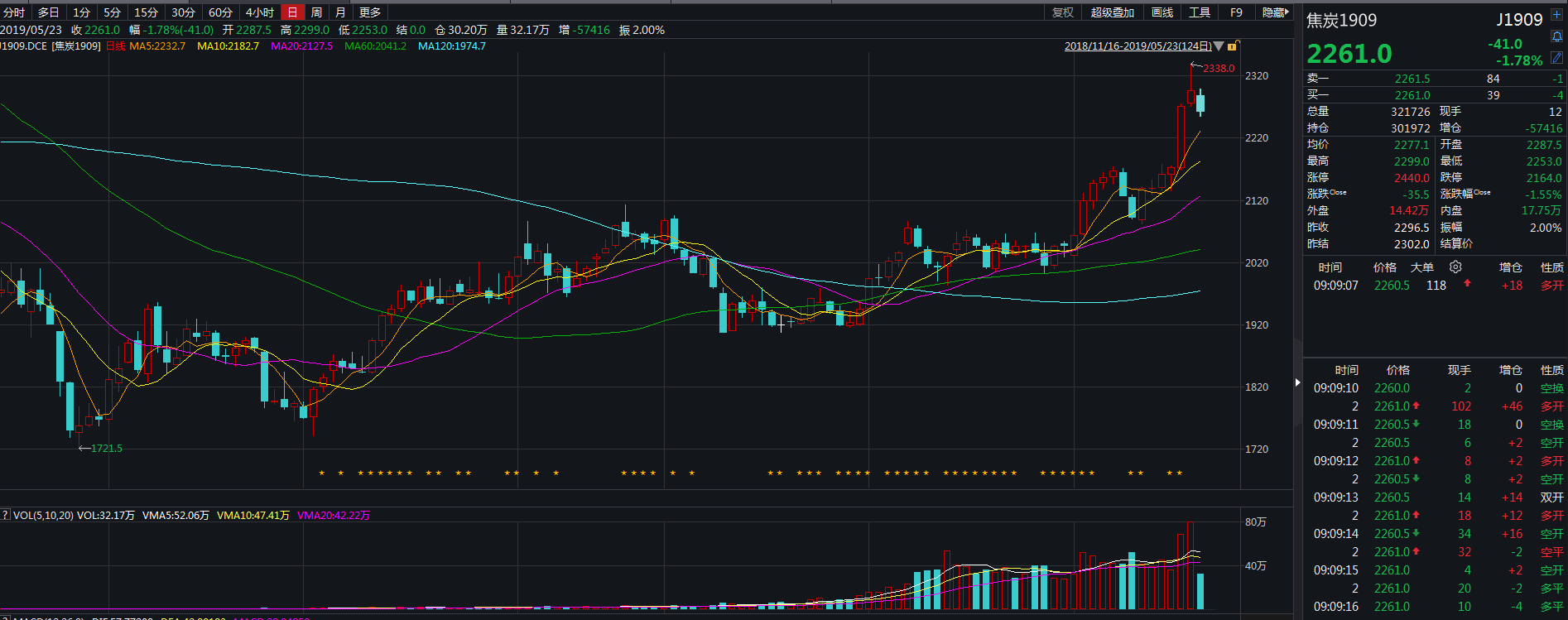1568x620 pixels.
Task: Select the 1分 period tab
Action: [x=81, y=12]
